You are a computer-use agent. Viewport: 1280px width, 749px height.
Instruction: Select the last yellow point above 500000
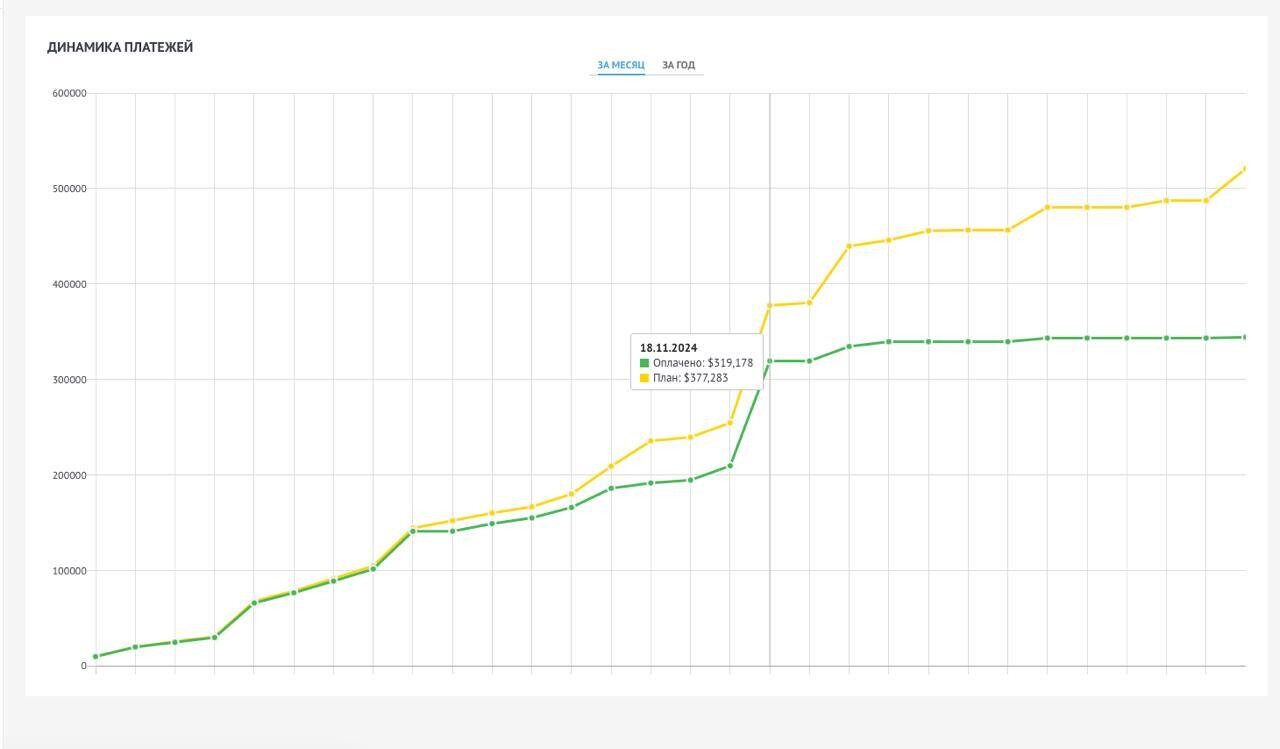(x=1244, y=169)
